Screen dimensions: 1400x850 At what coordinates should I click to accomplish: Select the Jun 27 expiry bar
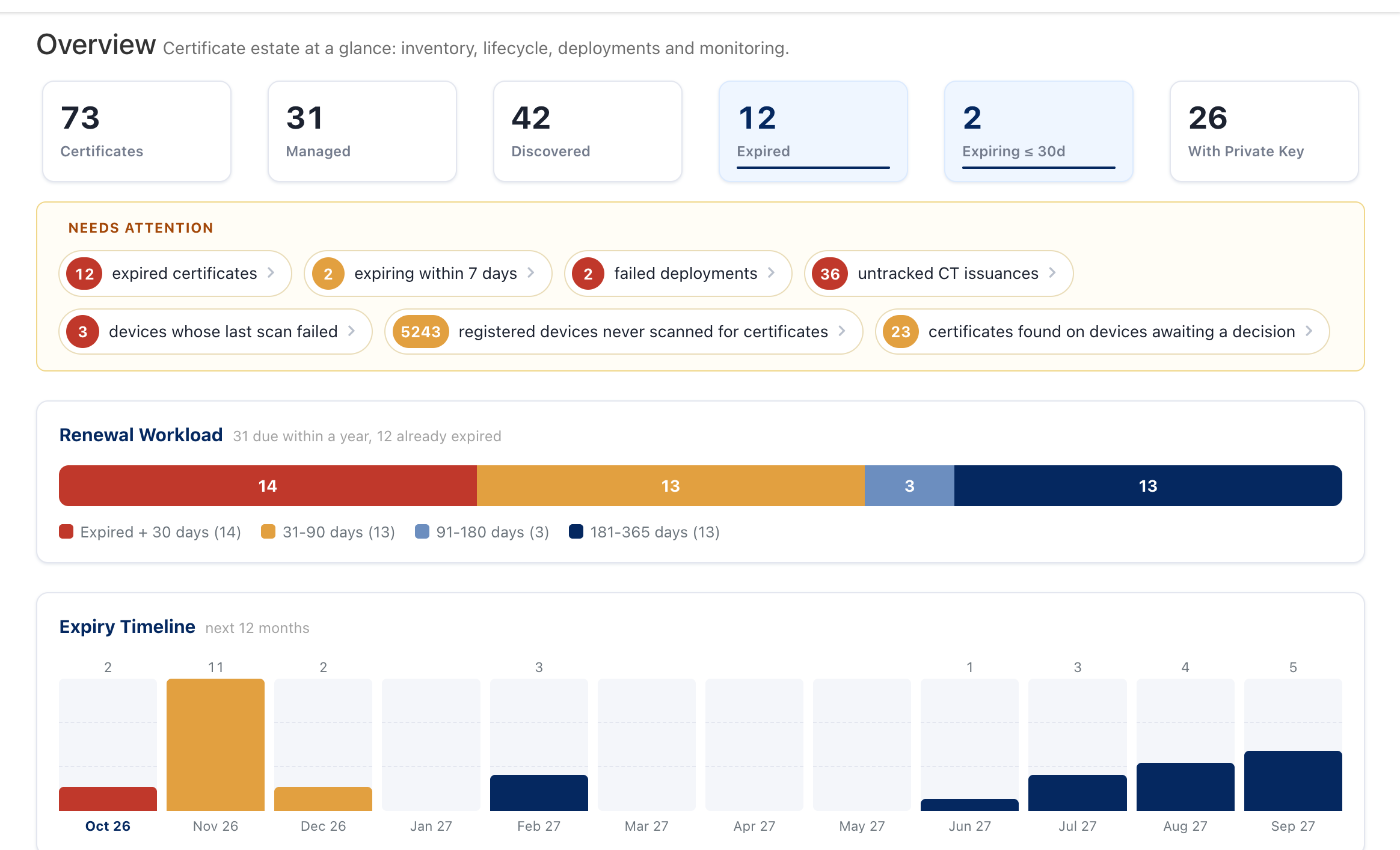pos(970,805)
